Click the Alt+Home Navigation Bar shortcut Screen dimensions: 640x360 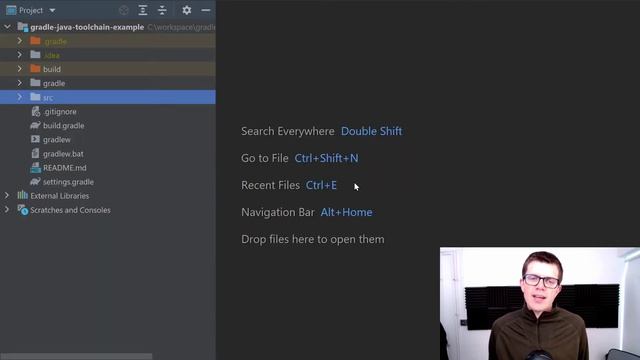(x=346, y=212)
